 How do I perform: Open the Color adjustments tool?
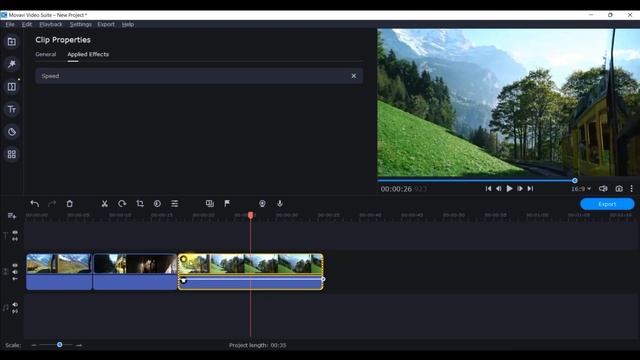pyautogui.click(x=157, y=204)
